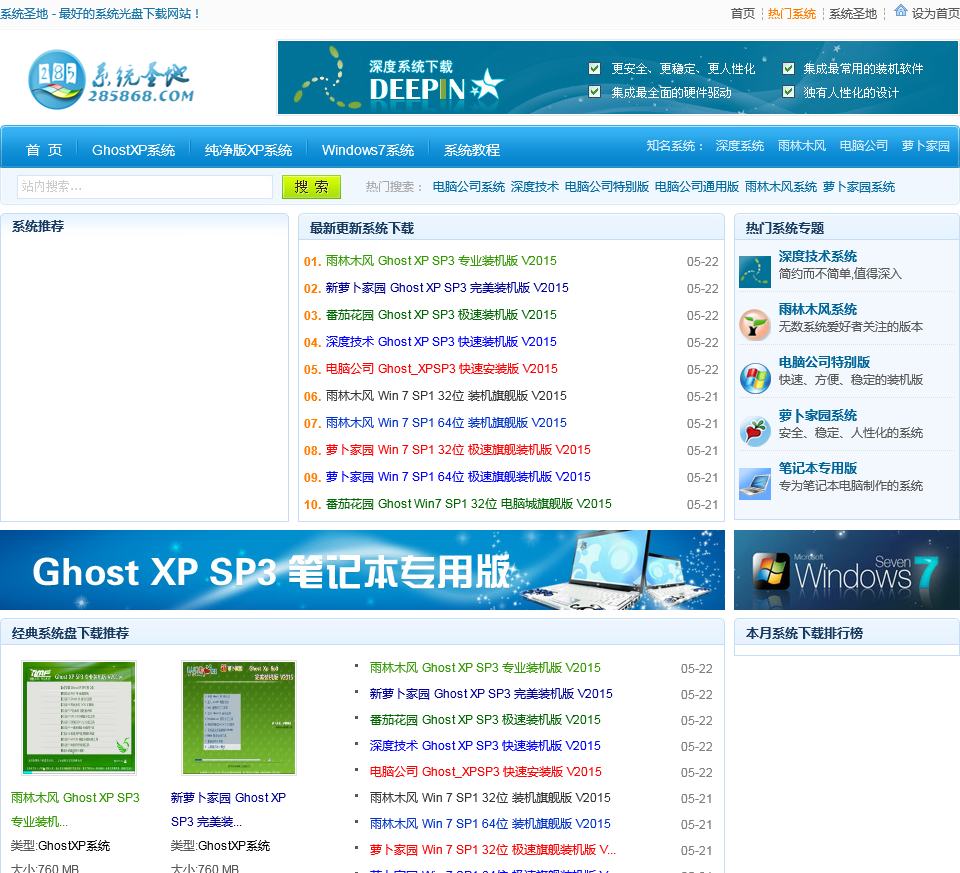
Task: Open GhostXP系统 navigation tab
Action: coord(133,150)
